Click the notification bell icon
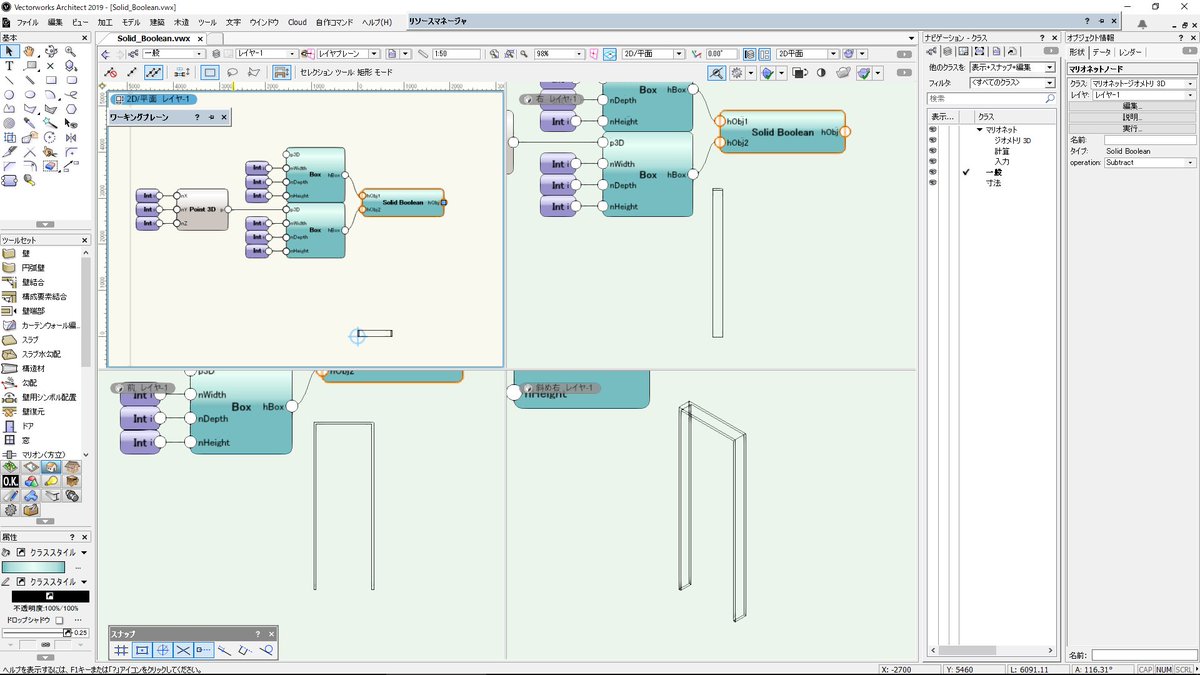Viewport: 1200px width, 675px height. pyautogui.click(x=1142, y=24)
